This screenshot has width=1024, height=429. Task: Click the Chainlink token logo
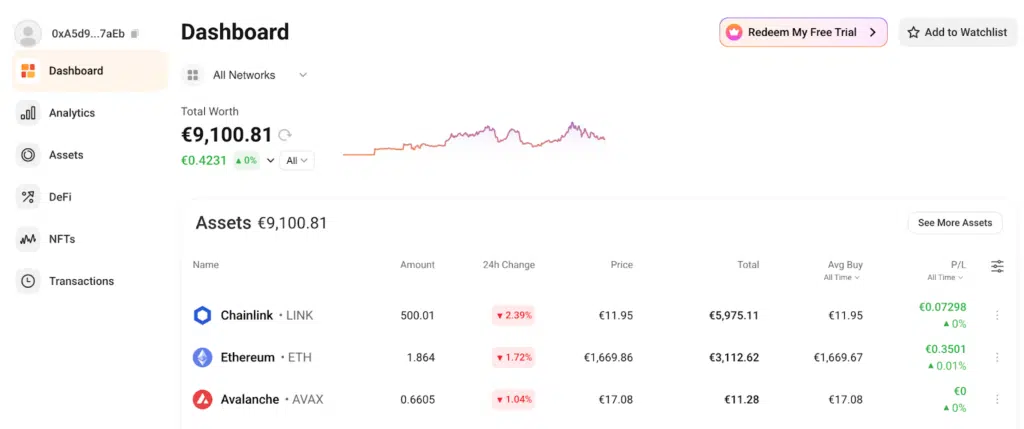[x=203, y=316]
